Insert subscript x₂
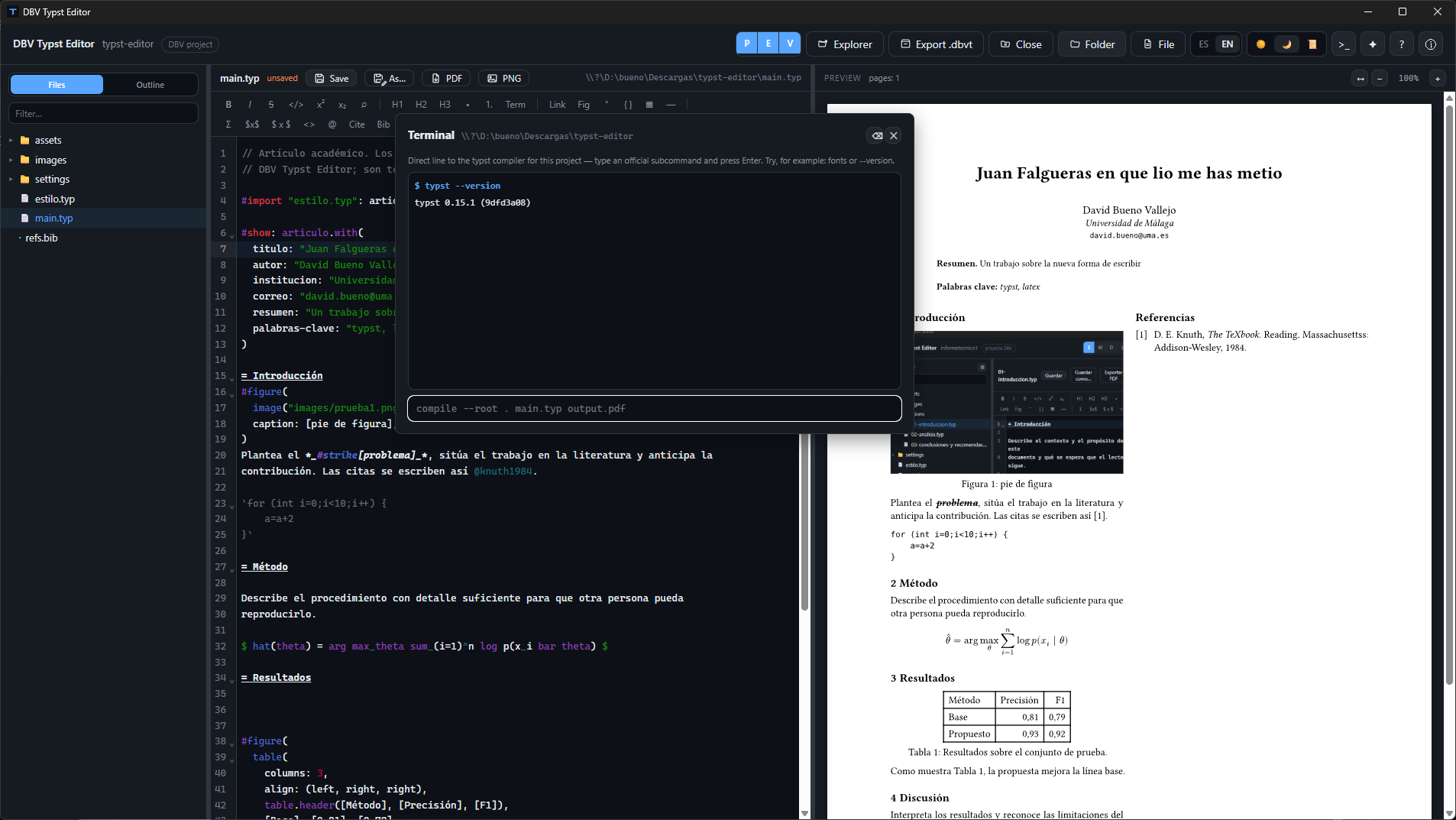The image size is (1456, 820). [x=342, y=105]
